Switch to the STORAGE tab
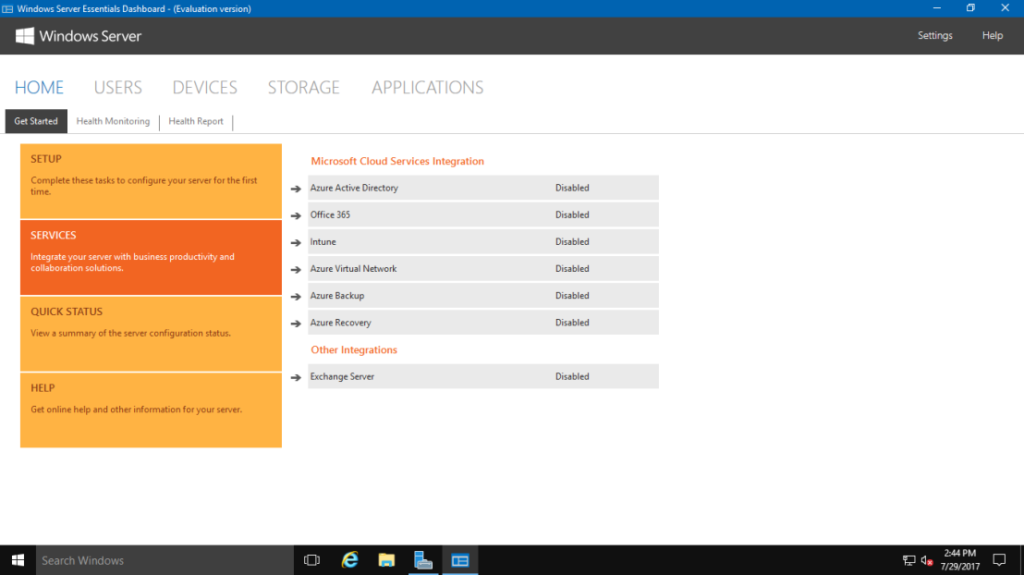The height and width of the screenshot is (575, 1024). point(304,88)
